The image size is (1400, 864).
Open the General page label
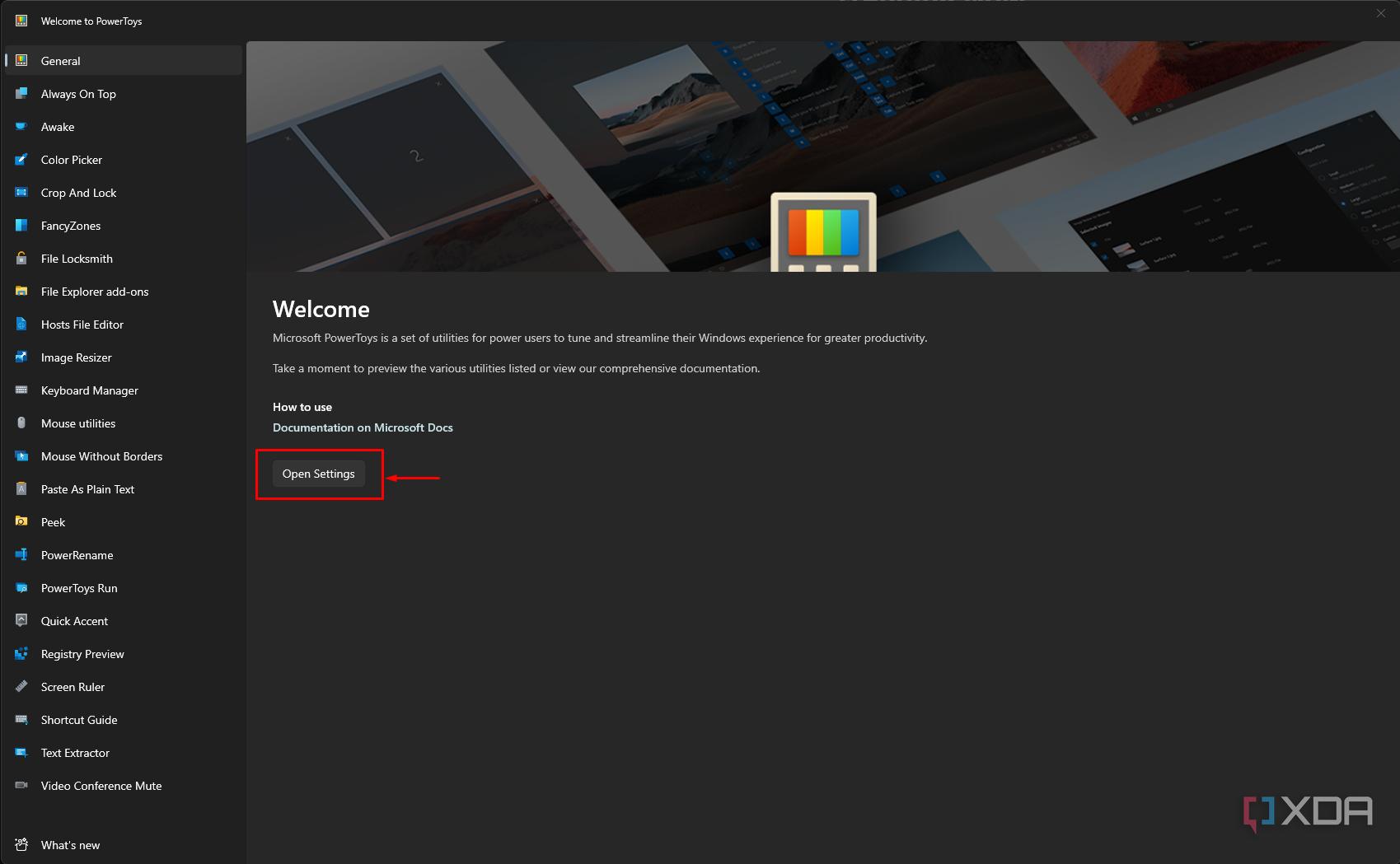coord(61,61)
